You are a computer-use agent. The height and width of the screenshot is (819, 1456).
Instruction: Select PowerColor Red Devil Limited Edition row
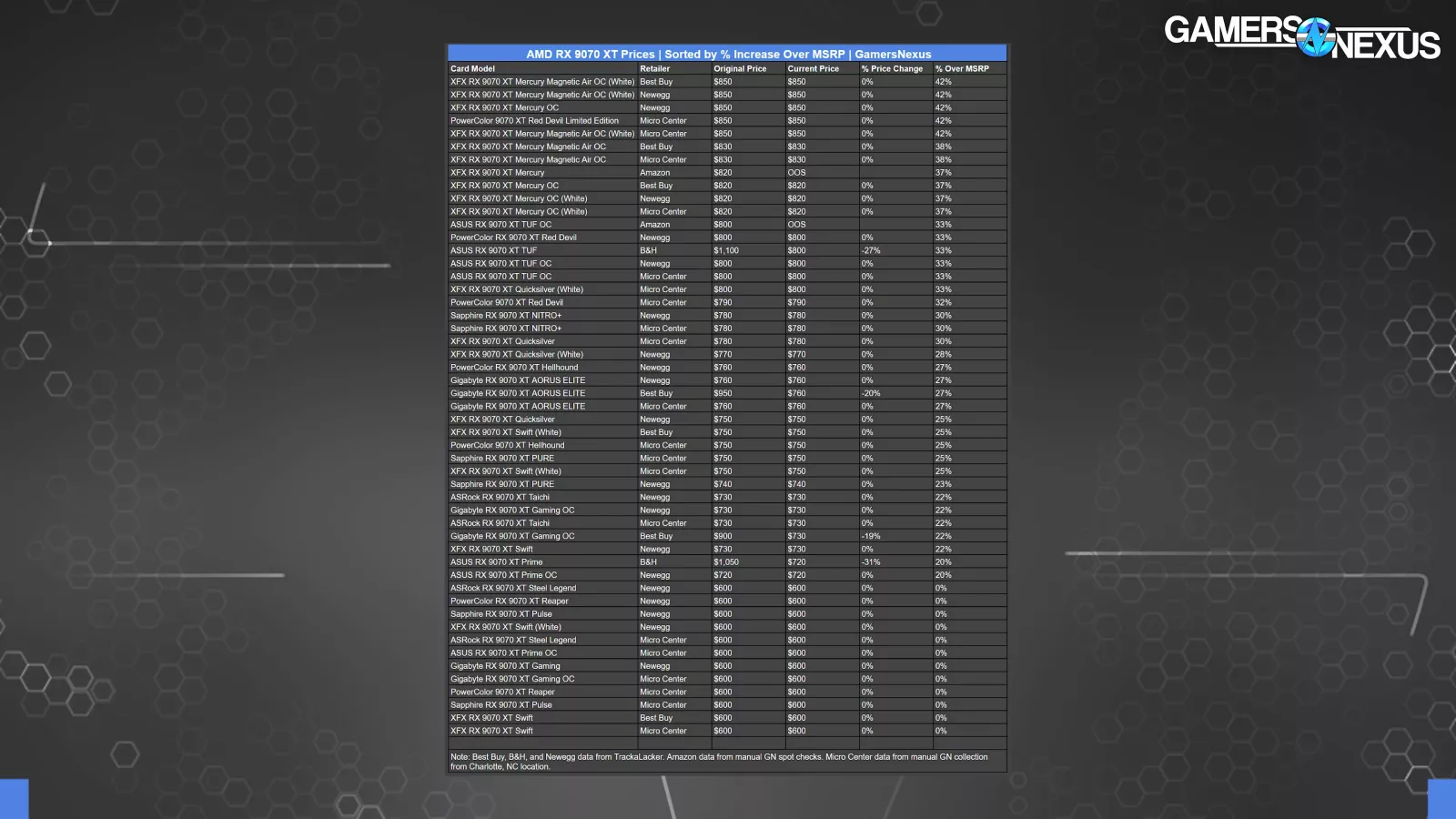[534, 121]
